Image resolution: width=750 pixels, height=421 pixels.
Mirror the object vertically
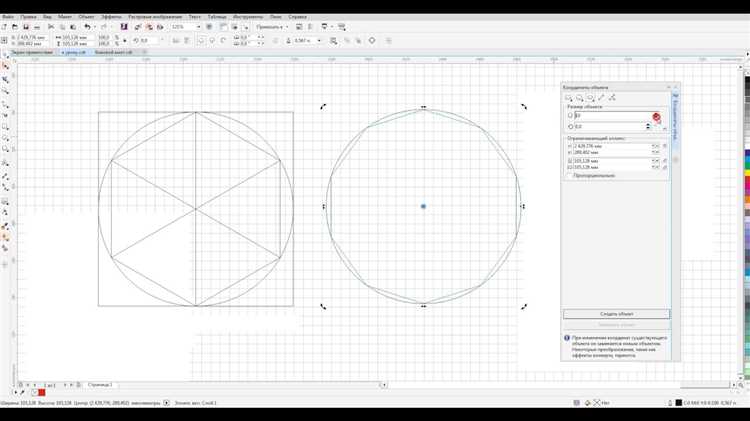click(x=187, y=41)
